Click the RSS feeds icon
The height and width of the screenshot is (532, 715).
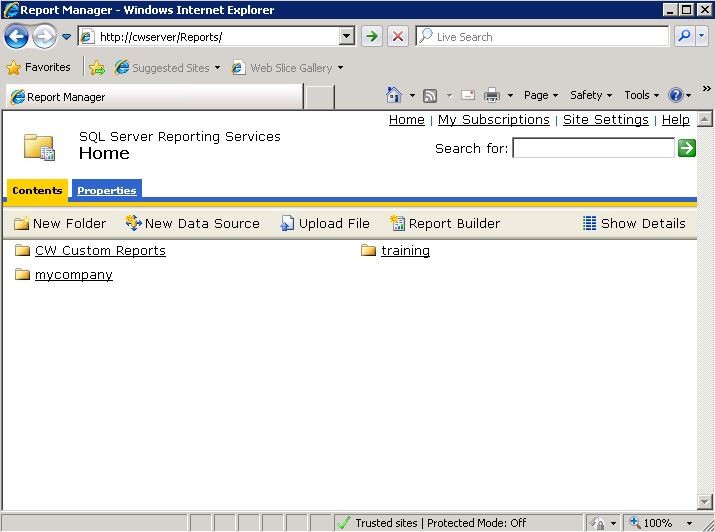tap(430, 95)
